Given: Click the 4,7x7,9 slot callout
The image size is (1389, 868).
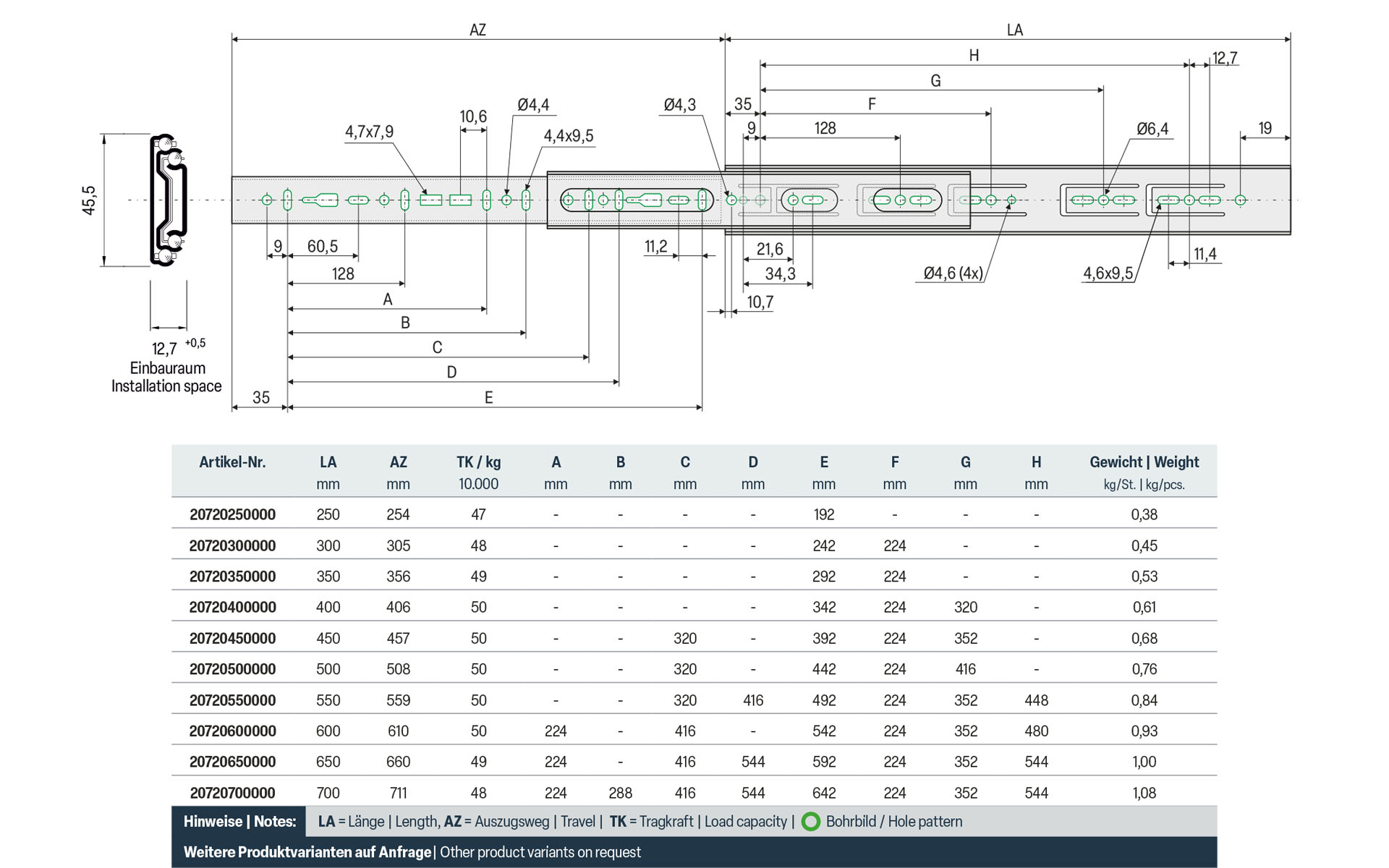Looking at the screenshot, I should pos(369,132).
